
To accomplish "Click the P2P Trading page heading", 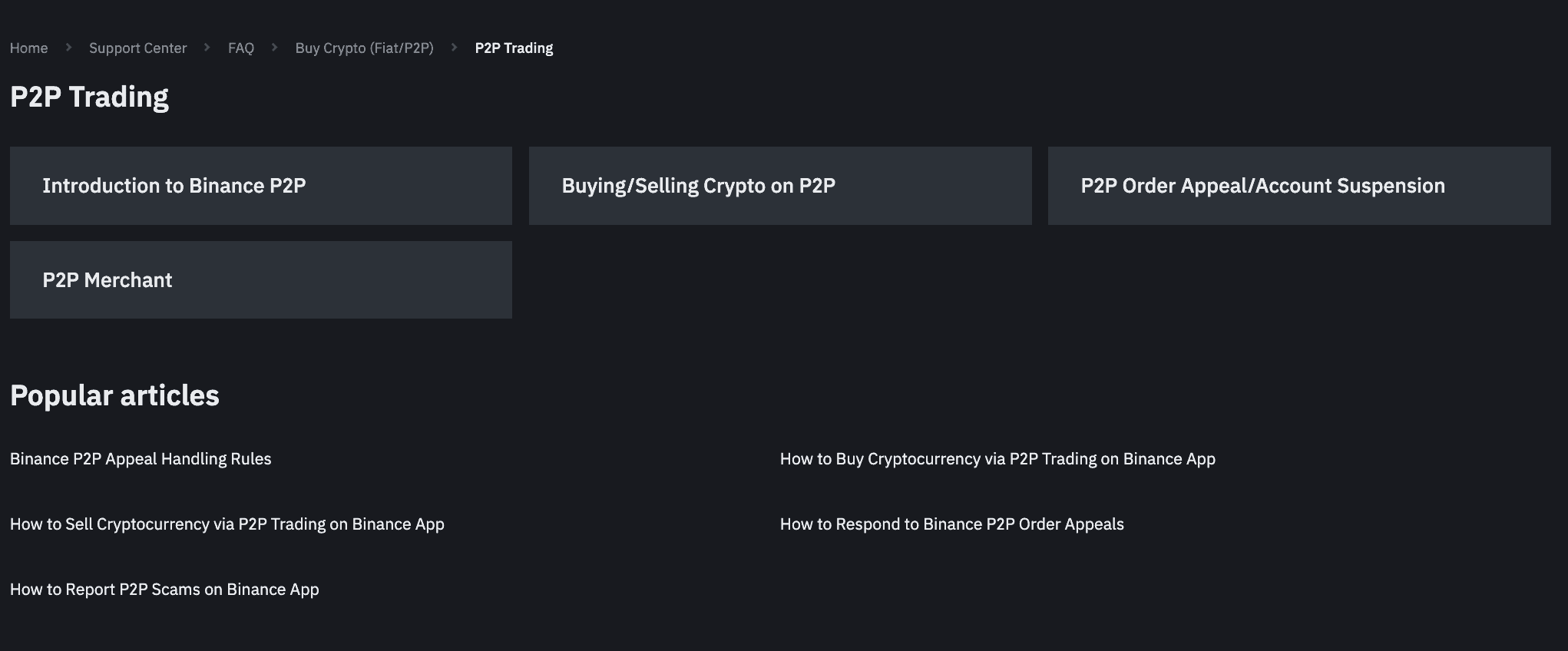I will click(89, 97).
